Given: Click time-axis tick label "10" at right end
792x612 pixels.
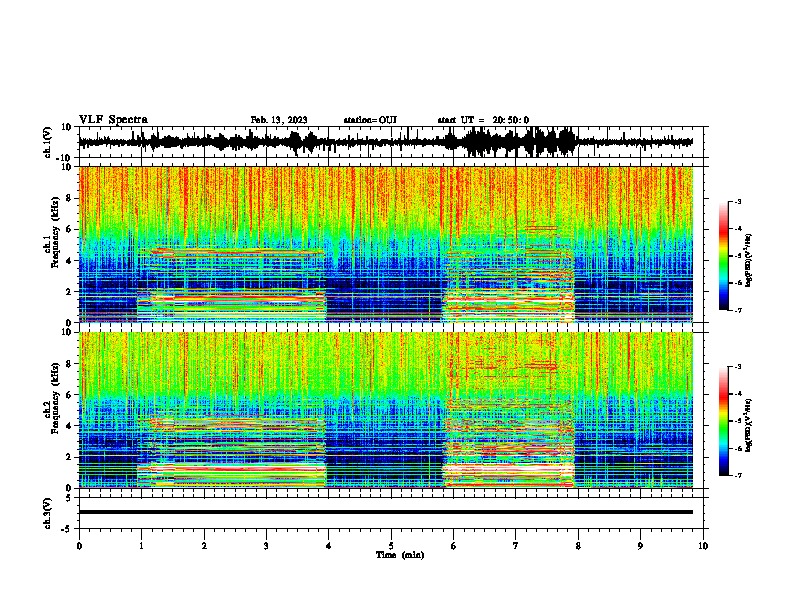Looking at the screenshot, I should tap(703, 546).
